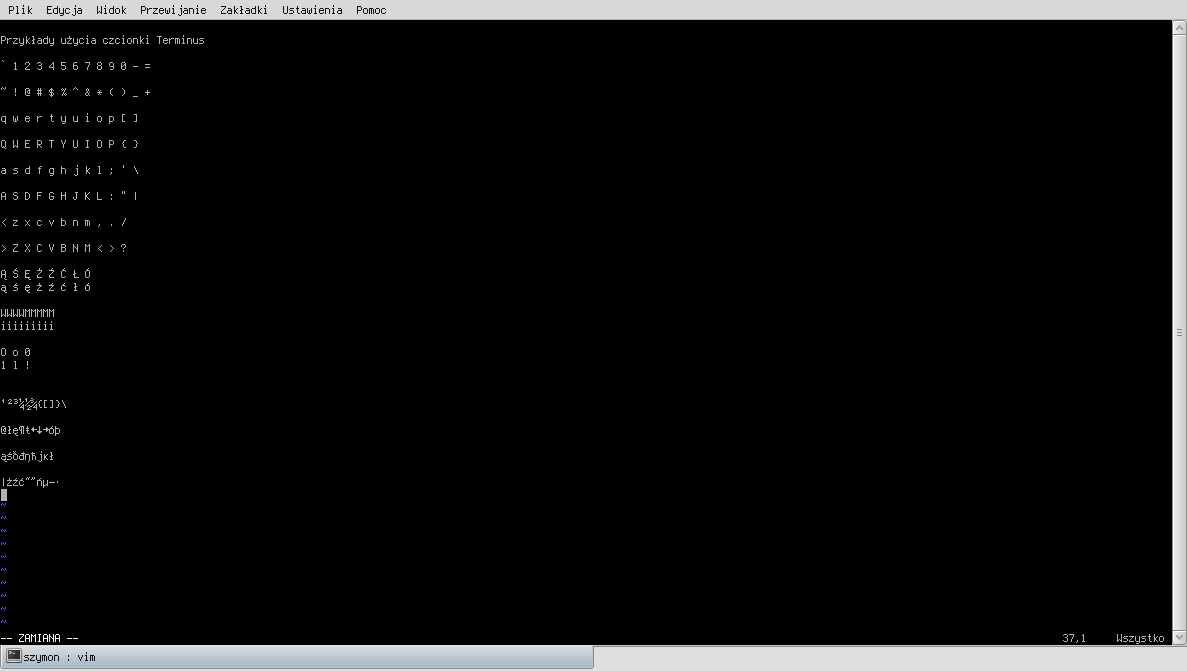Click the "37,1" cursor position indicator
The height and width of the screenshot is (671, 1187).
[x=1074, y=638]
